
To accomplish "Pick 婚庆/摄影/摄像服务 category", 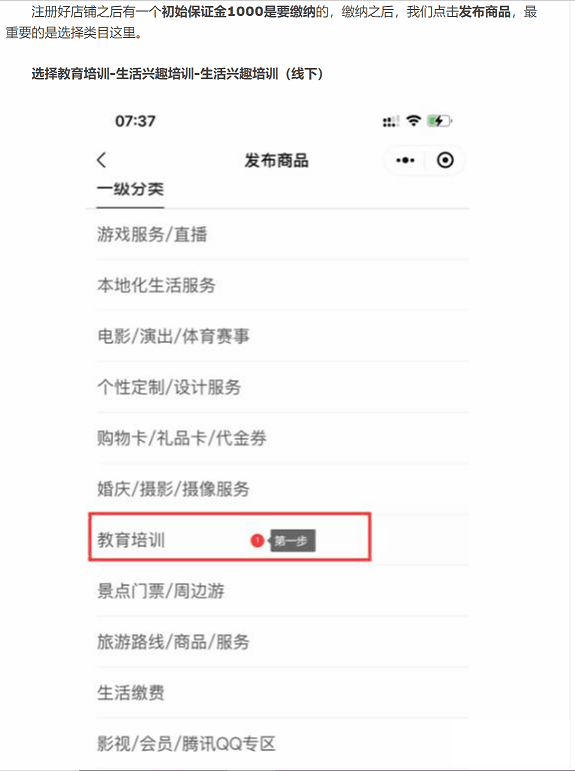I will click(282, 489).
